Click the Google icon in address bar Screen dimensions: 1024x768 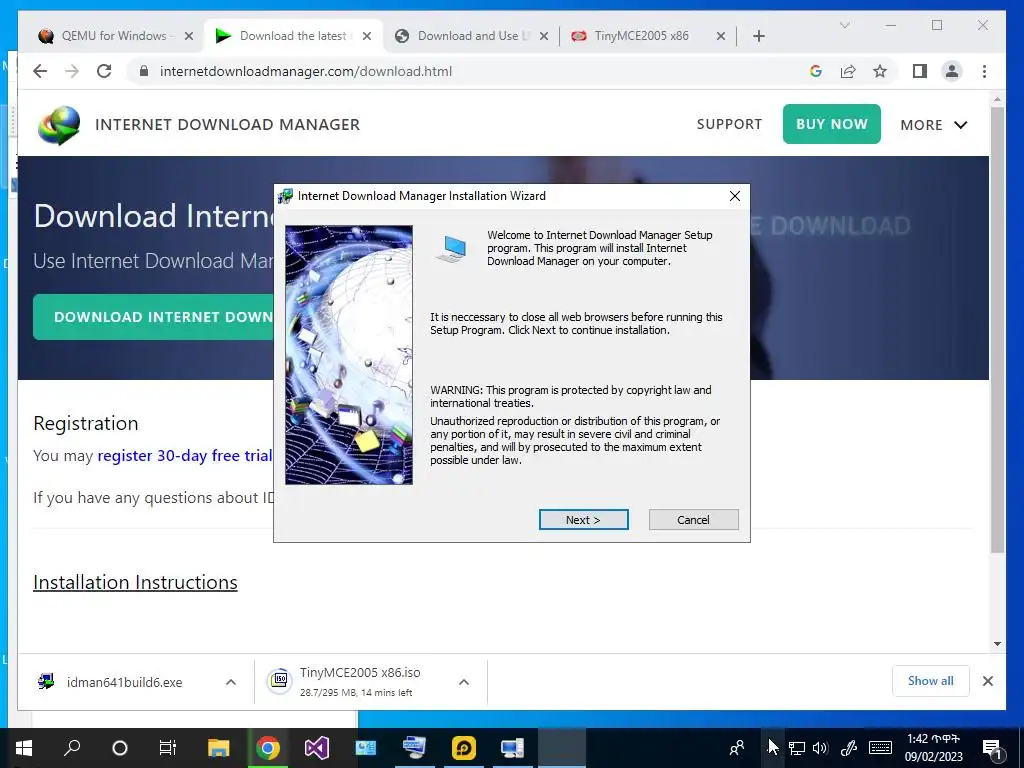click(816, 71)
